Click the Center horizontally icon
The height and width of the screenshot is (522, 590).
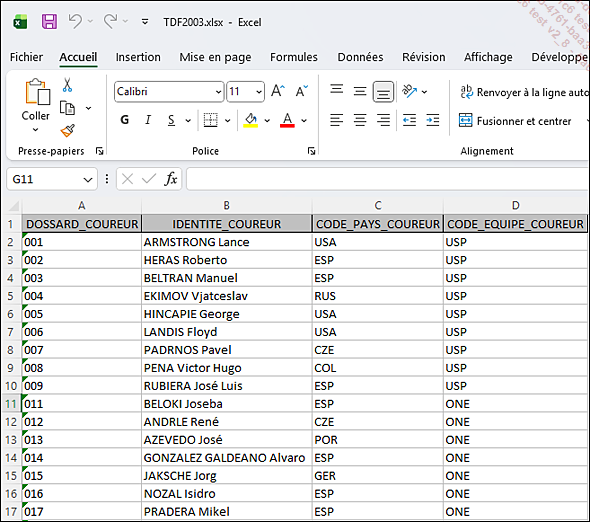click(x=360, y=120)
